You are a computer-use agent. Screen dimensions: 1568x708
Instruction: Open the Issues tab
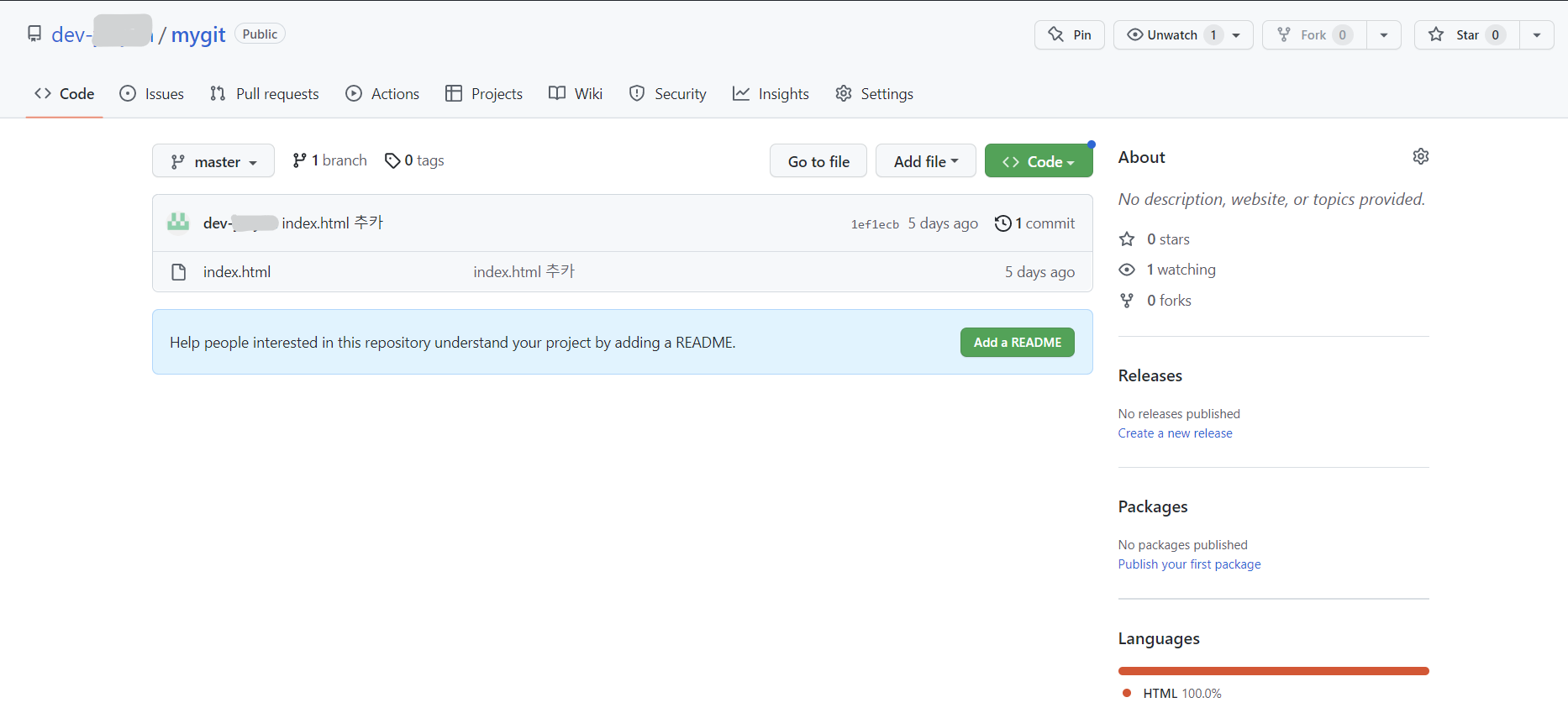pos(152,93)
